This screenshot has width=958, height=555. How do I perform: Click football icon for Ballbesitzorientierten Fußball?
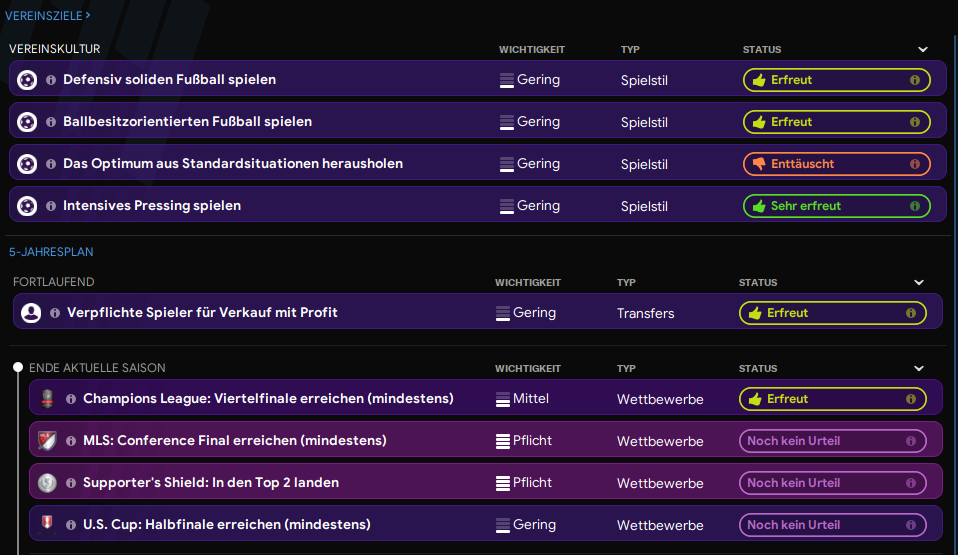[x=27, y=122]
